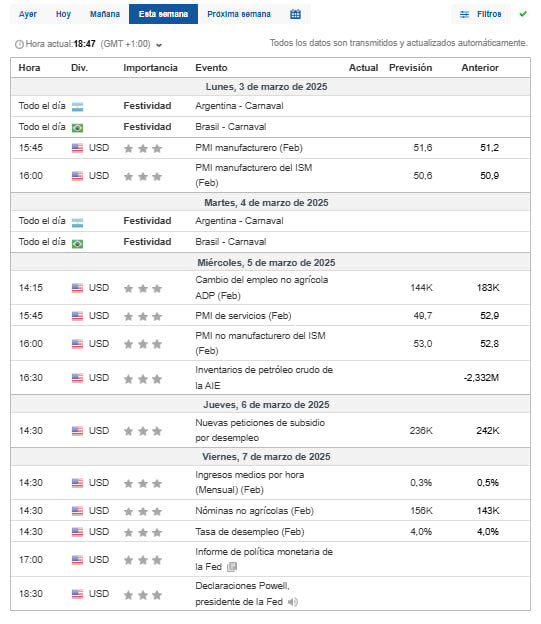Click the clock icon beside Hora actual

[19, 44]
